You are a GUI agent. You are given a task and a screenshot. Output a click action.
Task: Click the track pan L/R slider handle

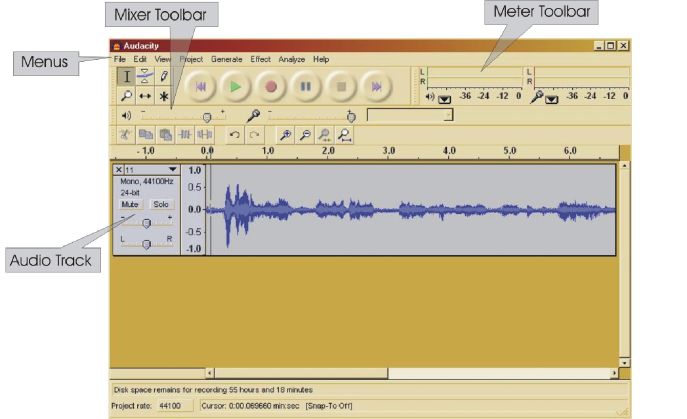147,244
